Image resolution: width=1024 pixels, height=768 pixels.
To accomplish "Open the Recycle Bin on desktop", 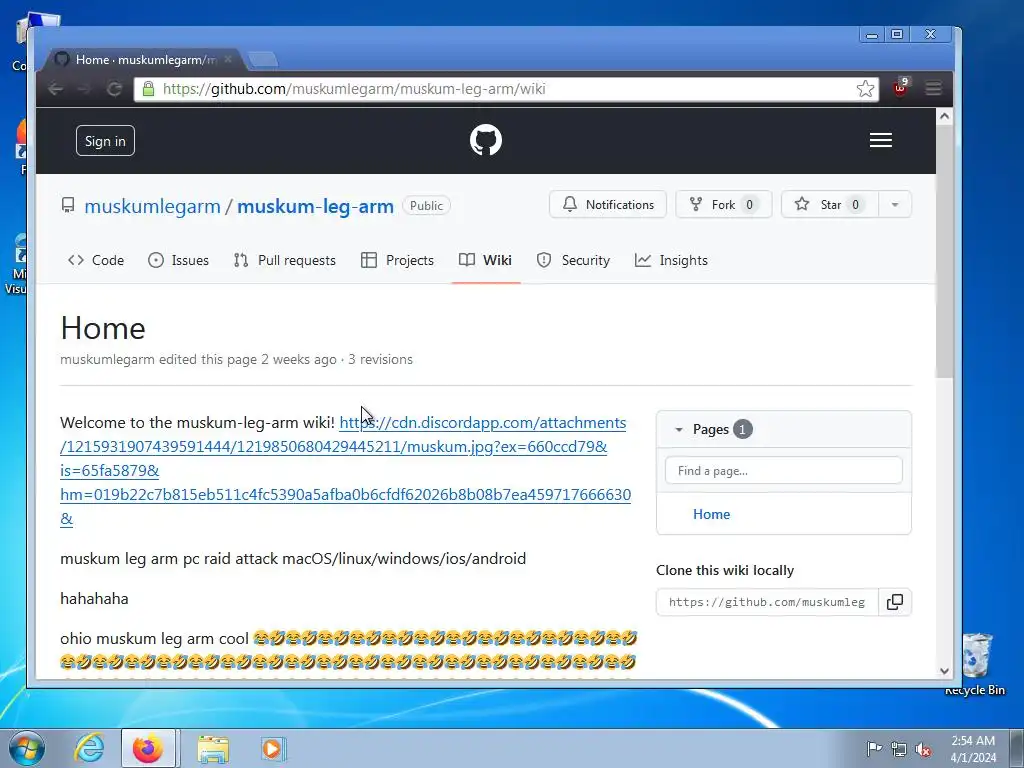I will [976, 664].
